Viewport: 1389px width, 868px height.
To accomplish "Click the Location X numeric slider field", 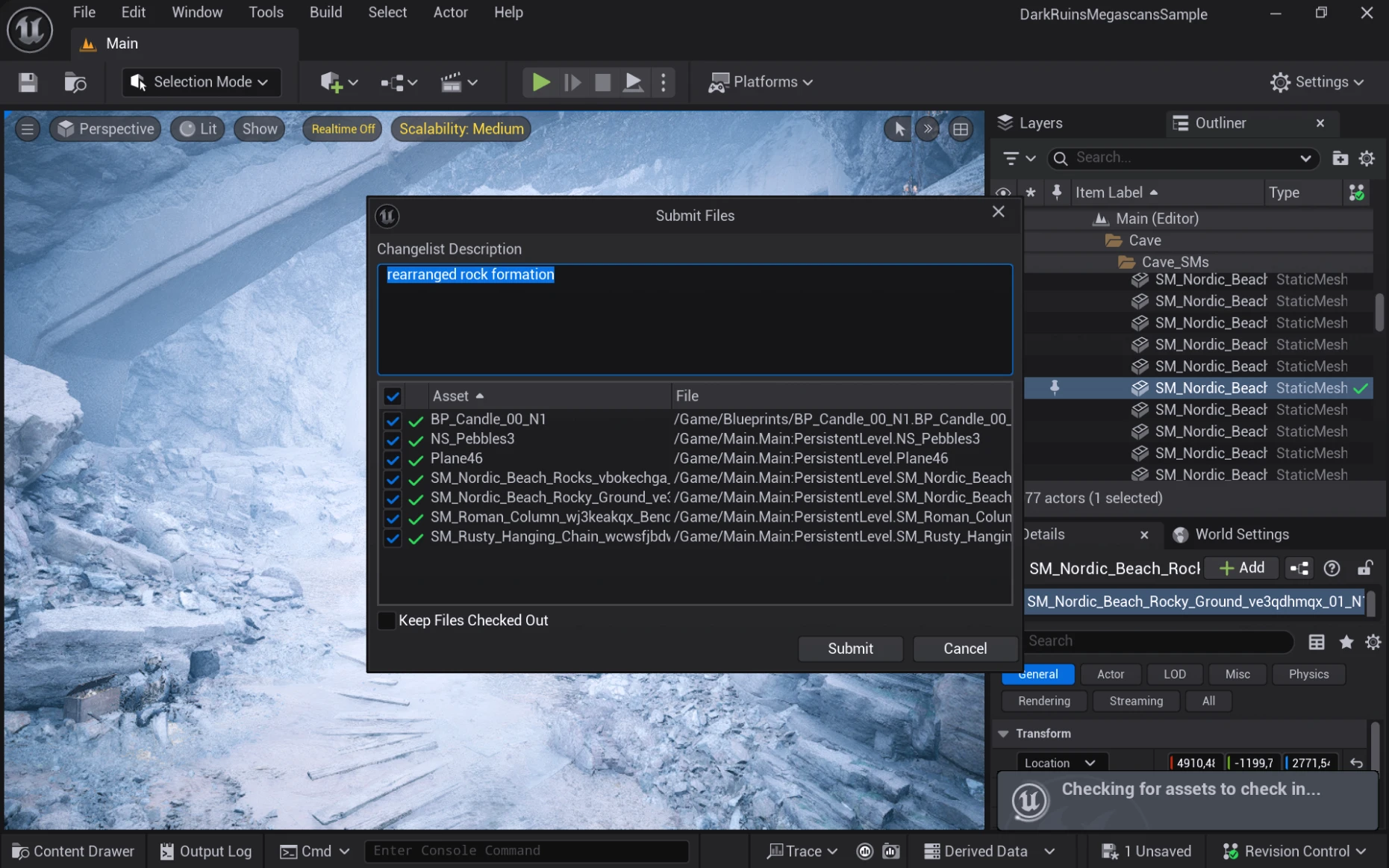I will (x=1193, y=762).
